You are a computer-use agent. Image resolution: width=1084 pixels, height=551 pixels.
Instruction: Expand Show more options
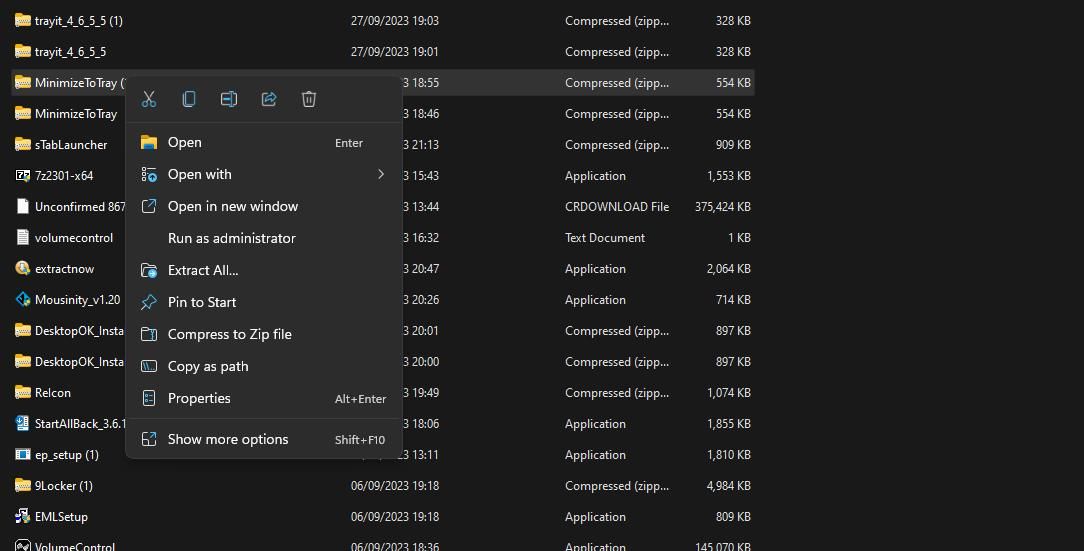tap(228, 440)
